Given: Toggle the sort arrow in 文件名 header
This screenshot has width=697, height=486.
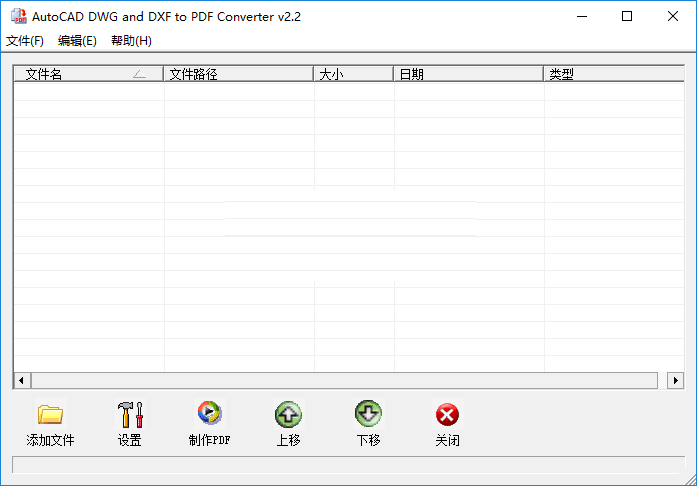Looking at the screenshot, I should [139, 74].
